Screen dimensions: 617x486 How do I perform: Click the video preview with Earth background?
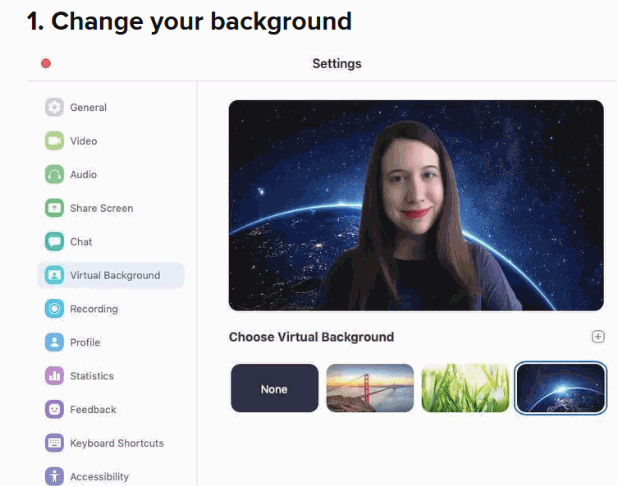416,205
